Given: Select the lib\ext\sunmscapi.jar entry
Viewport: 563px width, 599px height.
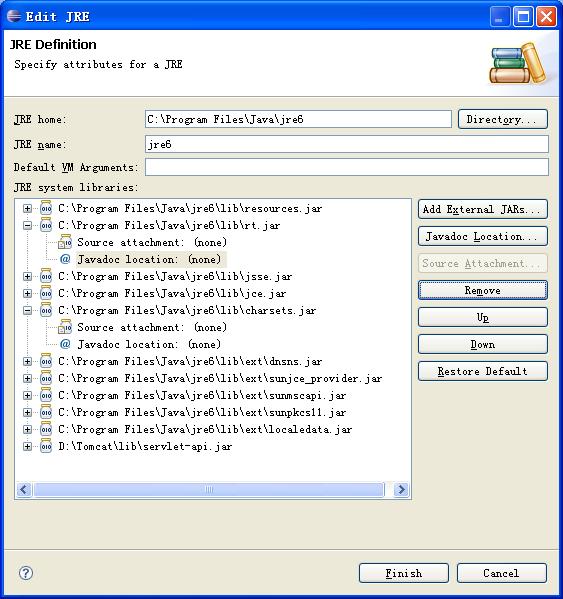Looking at the screenshot, I should [202, 395].
